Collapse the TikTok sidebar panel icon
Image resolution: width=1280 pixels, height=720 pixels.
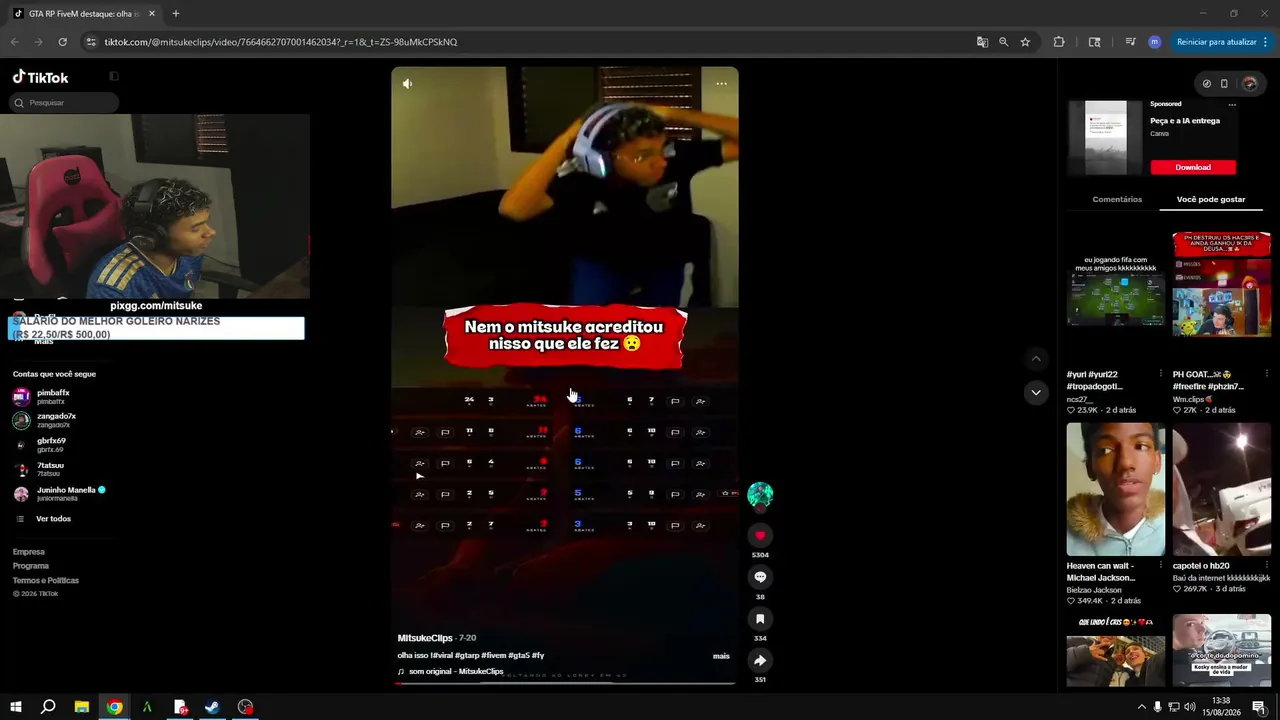click(x=114, y=76)
